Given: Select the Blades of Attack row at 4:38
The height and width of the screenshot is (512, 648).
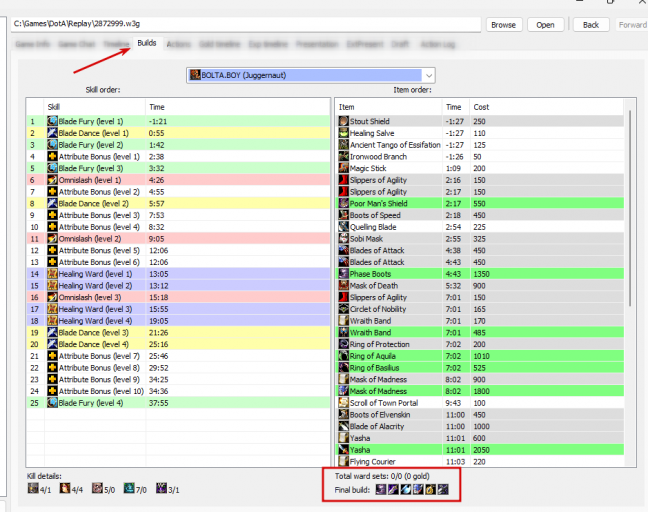Looking at the screenshot, I should coord(480,250).
